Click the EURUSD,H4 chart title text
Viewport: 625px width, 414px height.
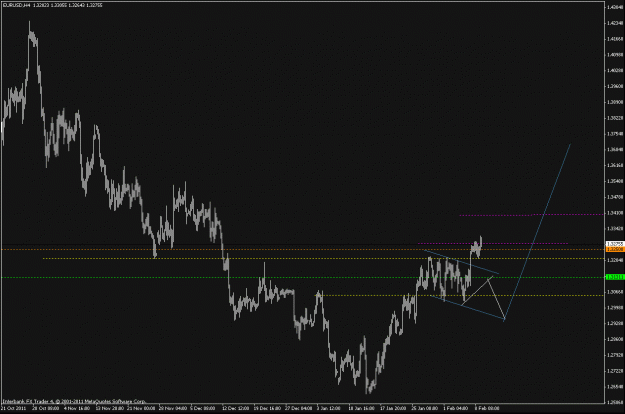[x=16, y=5]
